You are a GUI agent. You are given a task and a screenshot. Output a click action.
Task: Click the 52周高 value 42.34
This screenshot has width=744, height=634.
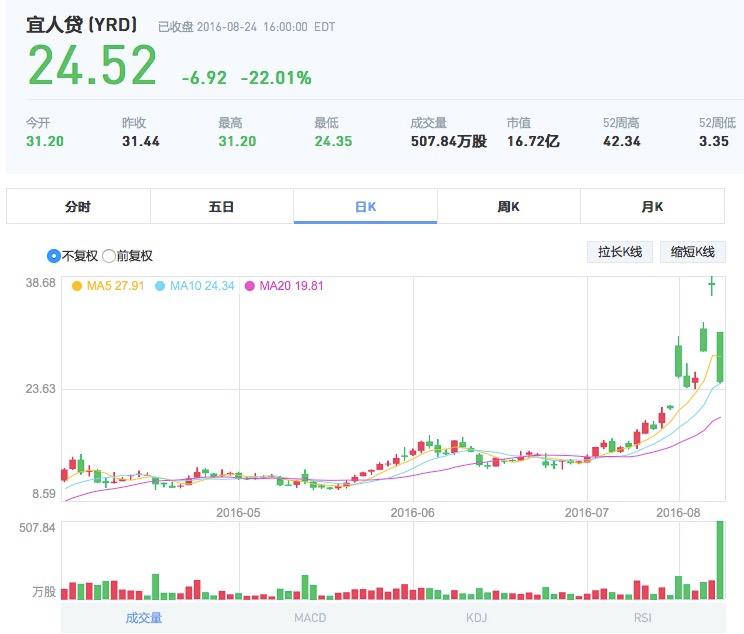coord(622,141)
